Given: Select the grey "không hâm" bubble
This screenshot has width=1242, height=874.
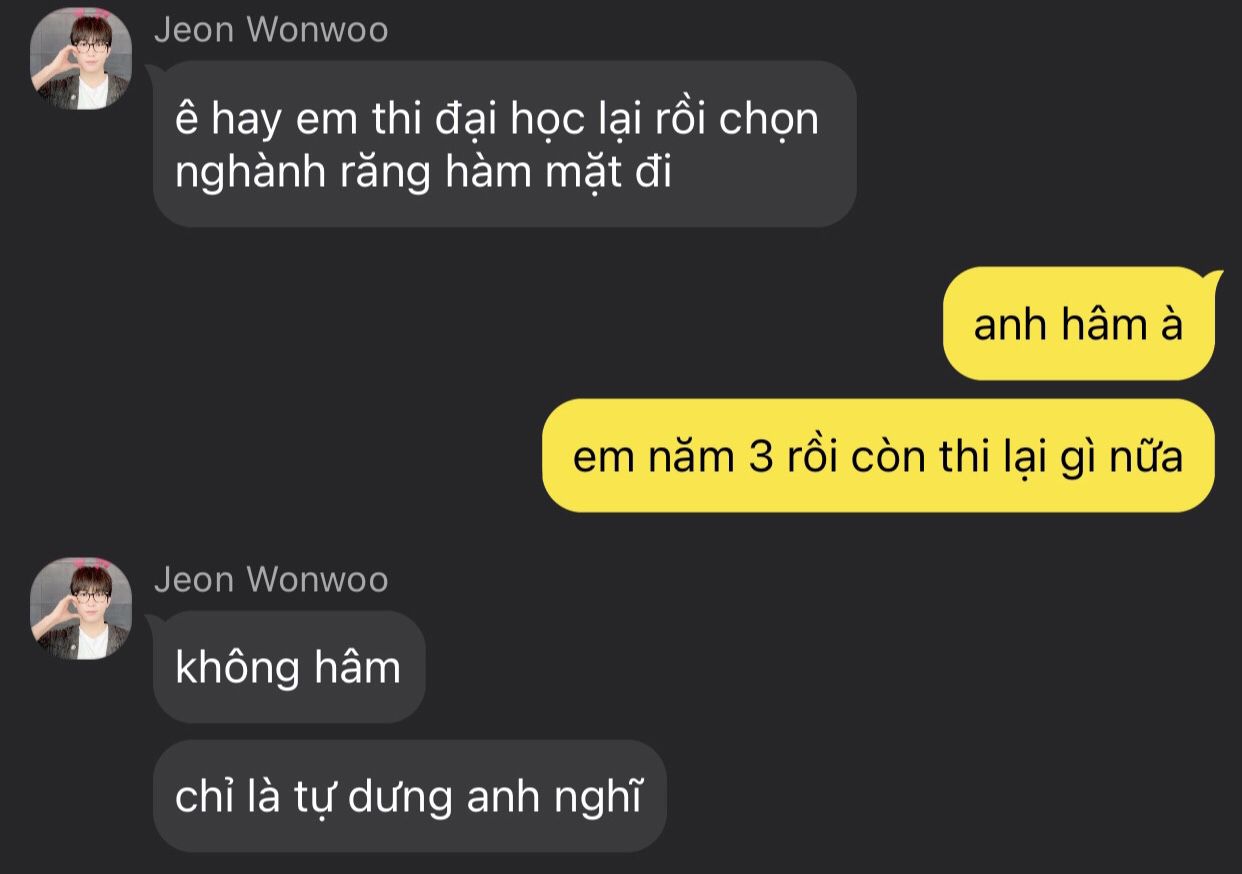Looking at the screenshot, I should (289, 667).
